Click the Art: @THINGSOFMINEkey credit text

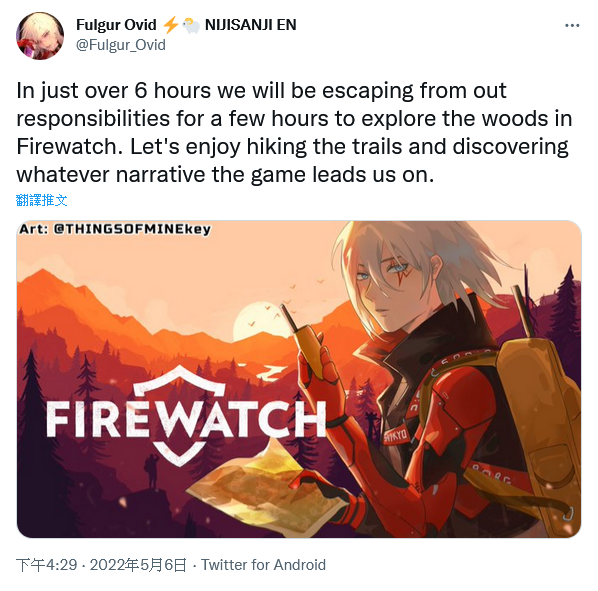115,229
